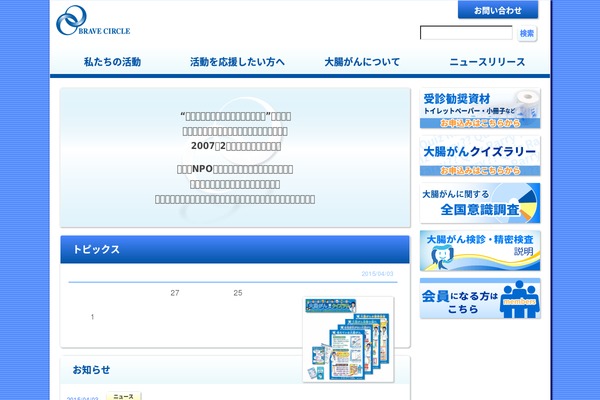Click the 検索 search button
Screen dimensions: 600x400
[x=527, y=33]
